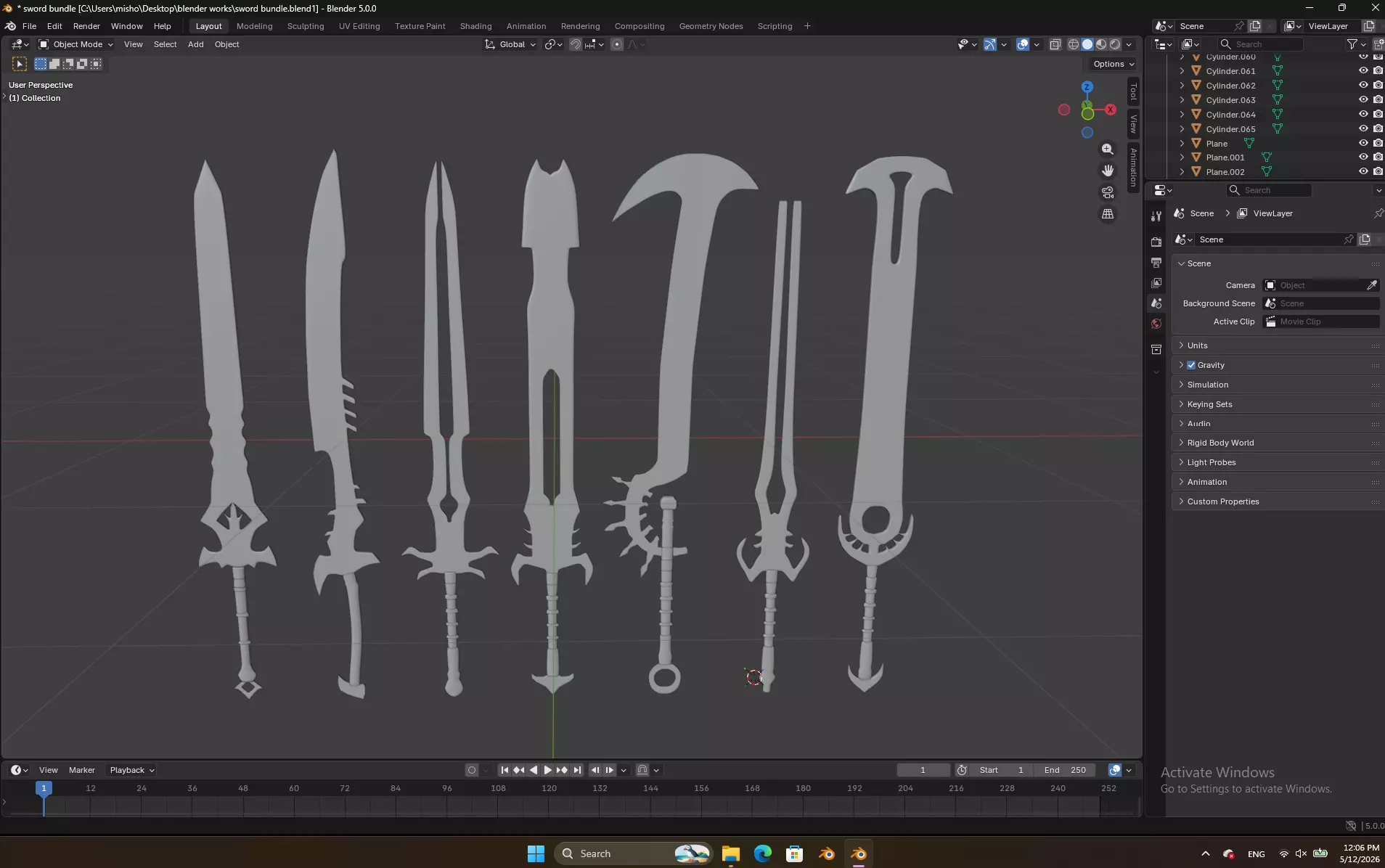Click the outliner new collection icon

point(1377,44)
